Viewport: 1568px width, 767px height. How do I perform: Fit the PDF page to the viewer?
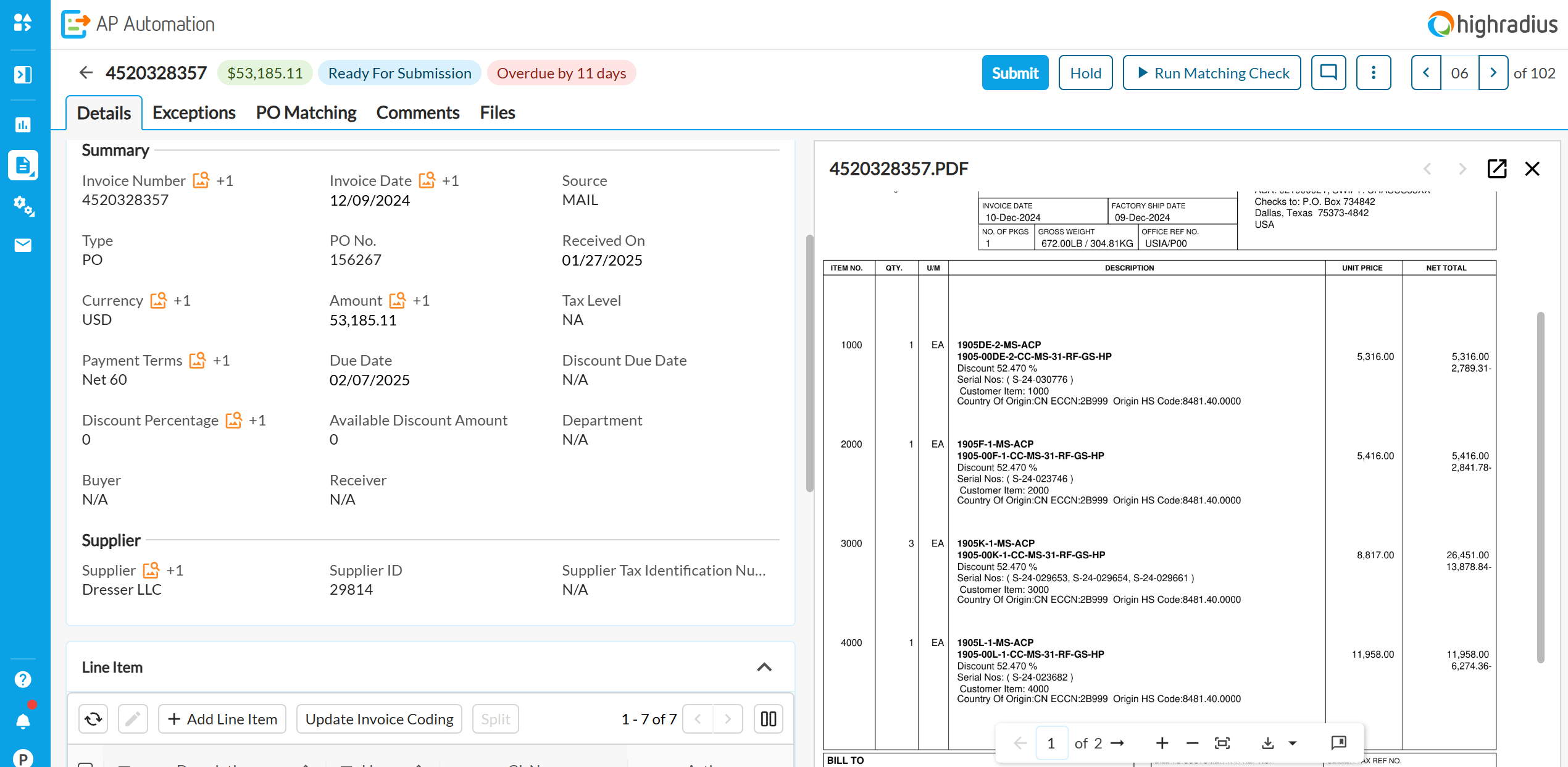coord(1222,743)
